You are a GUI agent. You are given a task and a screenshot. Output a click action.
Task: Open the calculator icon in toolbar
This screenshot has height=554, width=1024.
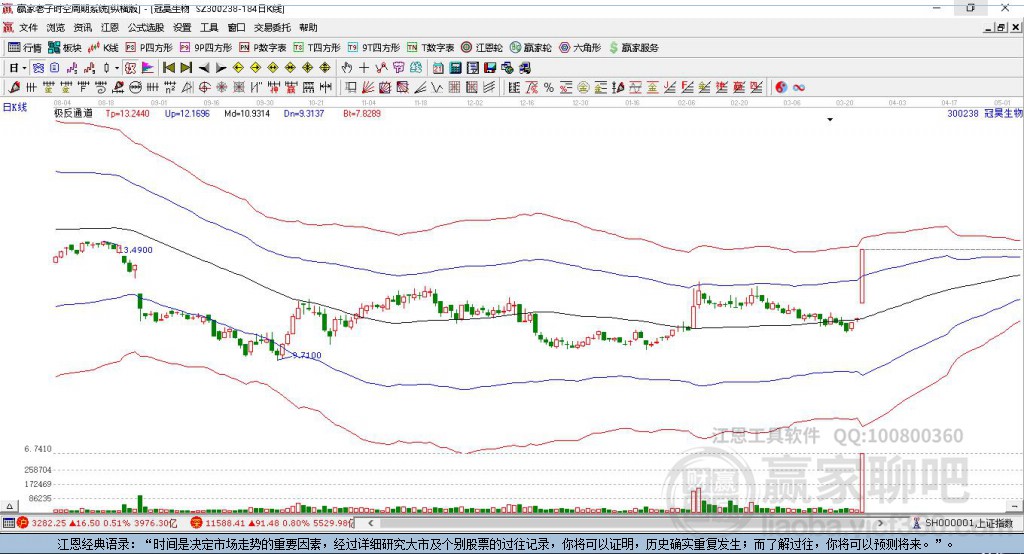tap(456, 68)
